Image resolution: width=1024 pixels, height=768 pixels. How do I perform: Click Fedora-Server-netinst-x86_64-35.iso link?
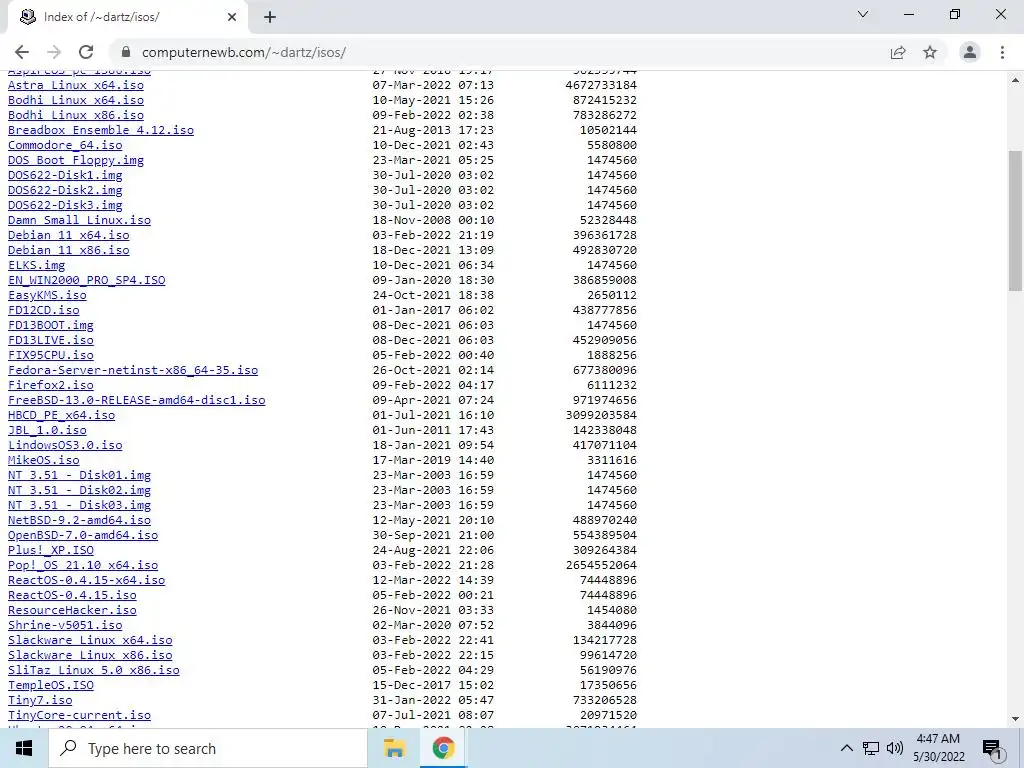tap(133, 370)
